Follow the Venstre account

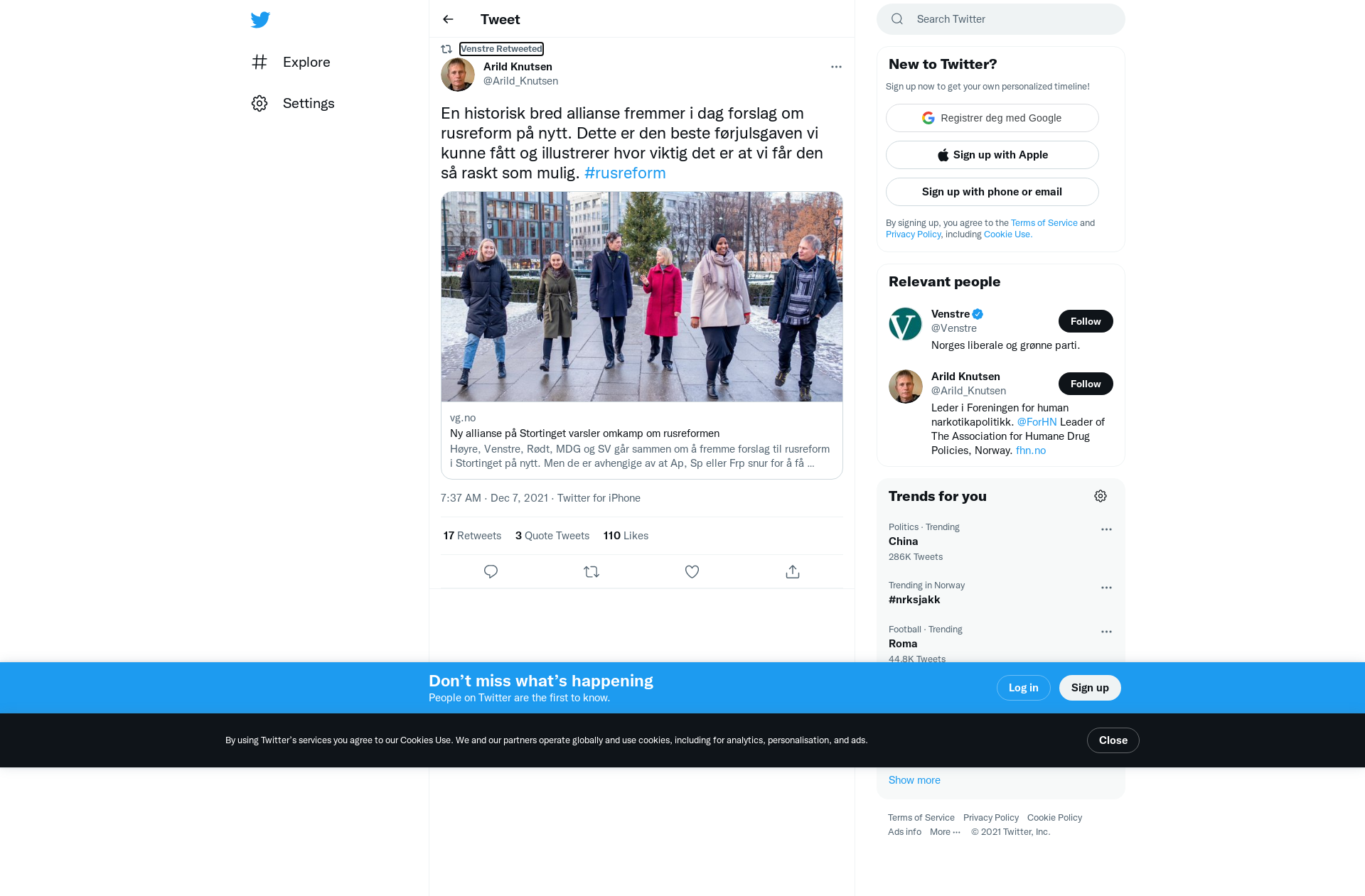pyautogui.click(x=1086, y=321)
